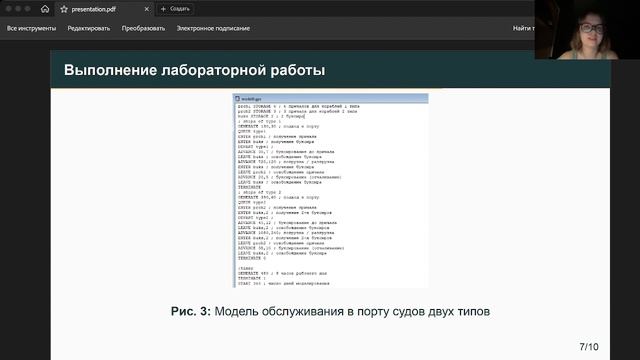Click the model.gps code screenshot
Image resolution: width=640 pixels, height=360 pixels.
pyautogui.click(x=330, y=191)
